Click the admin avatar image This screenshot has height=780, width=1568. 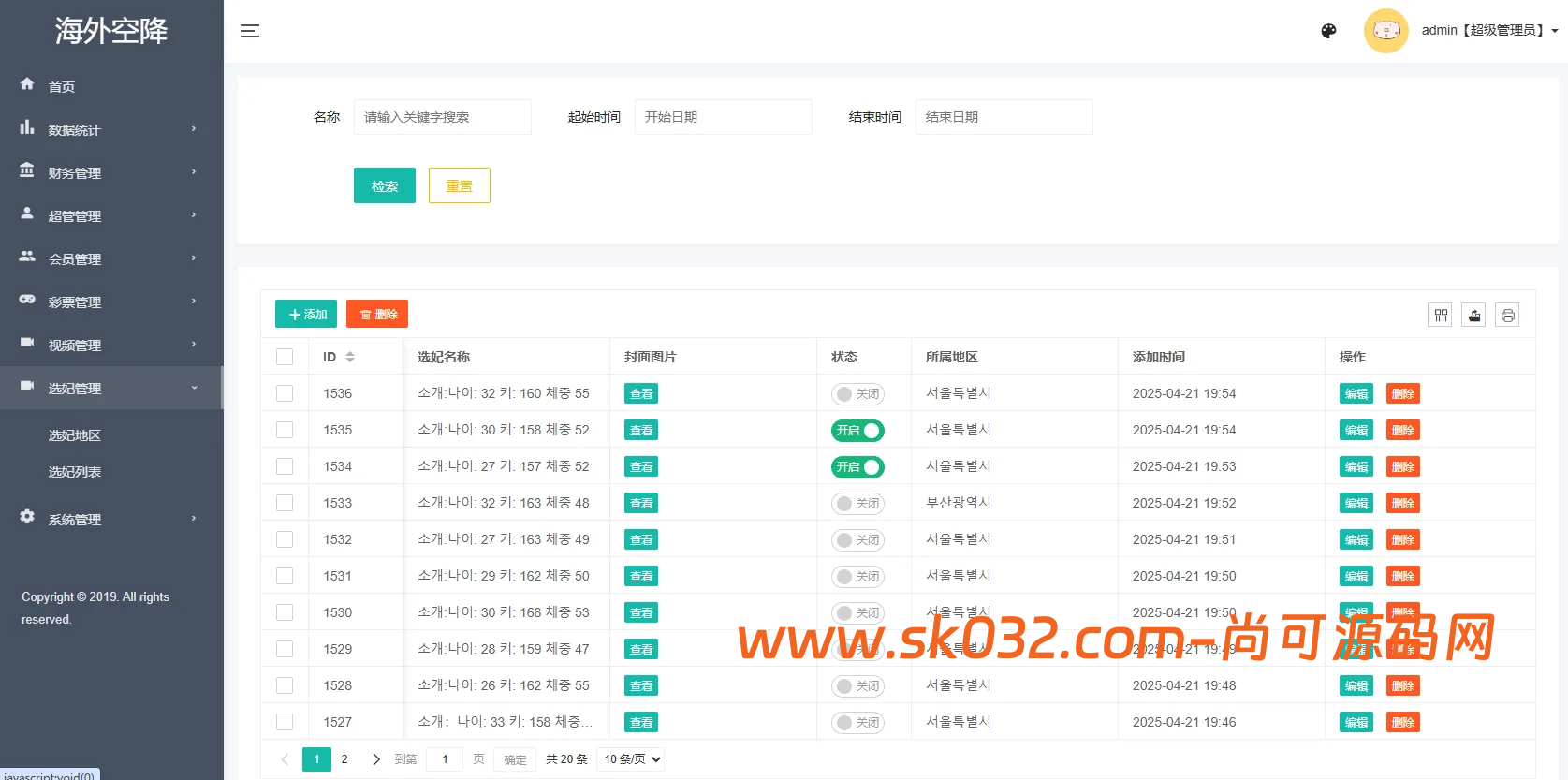tap(1385, 31)
